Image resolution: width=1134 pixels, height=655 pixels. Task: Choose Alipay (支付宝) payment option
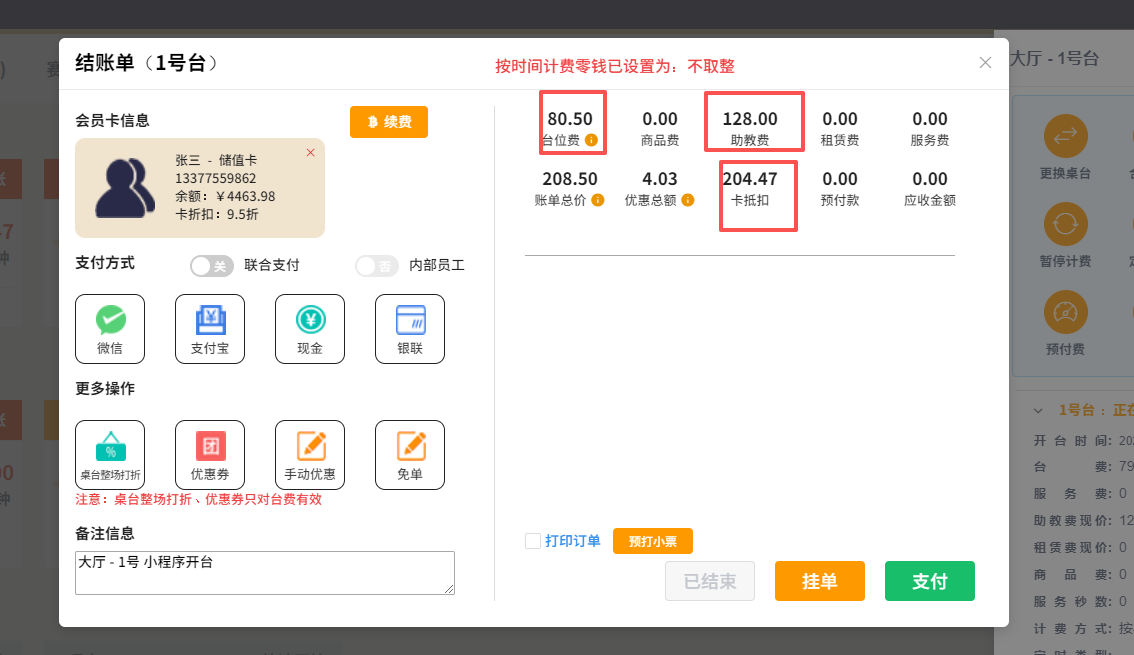pos(210,329)
